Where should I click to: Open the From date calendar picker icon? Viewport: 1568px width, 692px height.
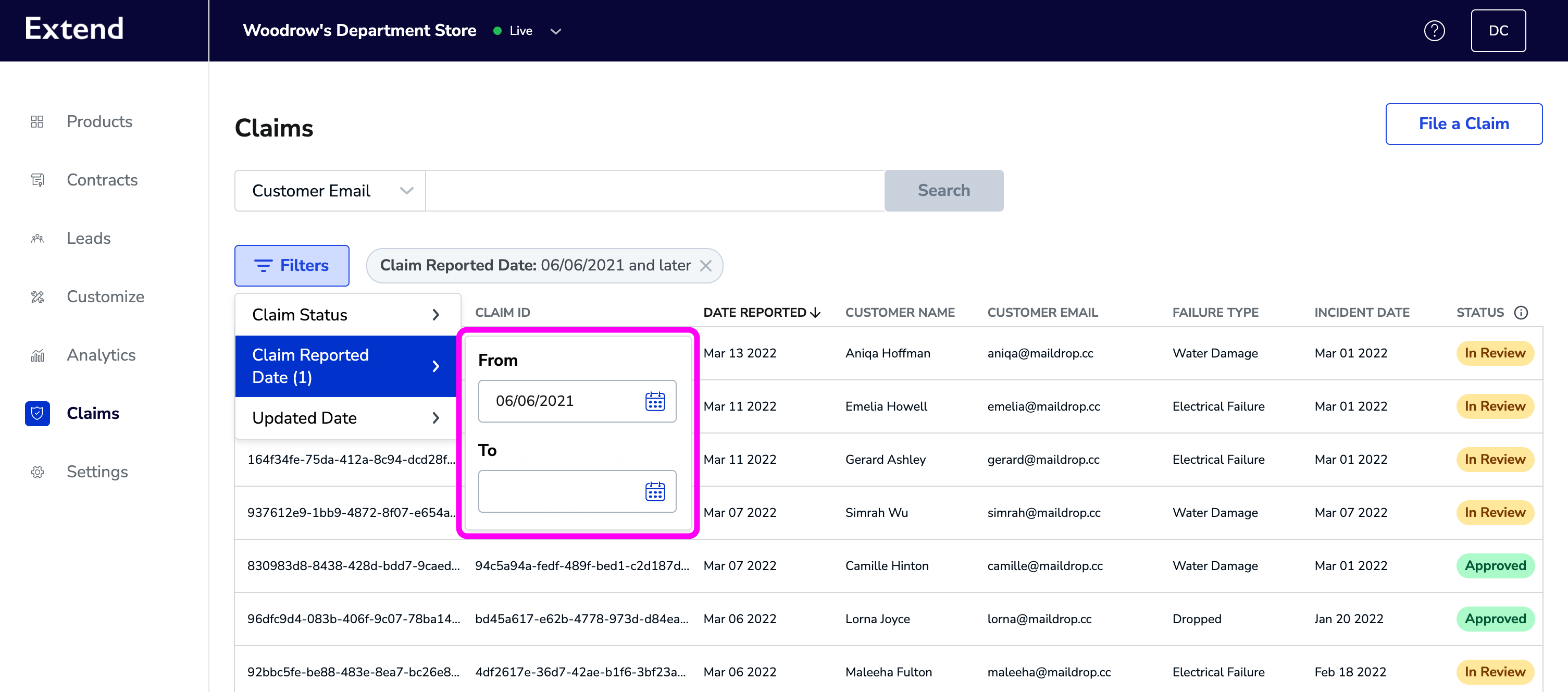pyautogui.click(x=655, y=401)
